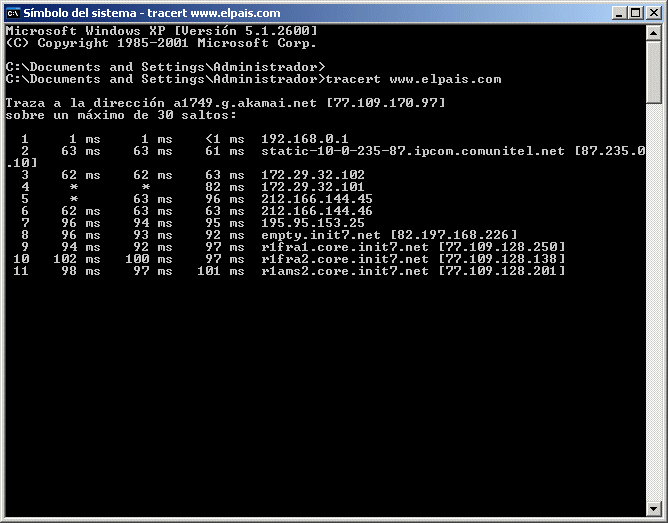Minimize the Símbolo del sistema window
The width and height of the screenshot is (668, 523).
click(615, 12)
